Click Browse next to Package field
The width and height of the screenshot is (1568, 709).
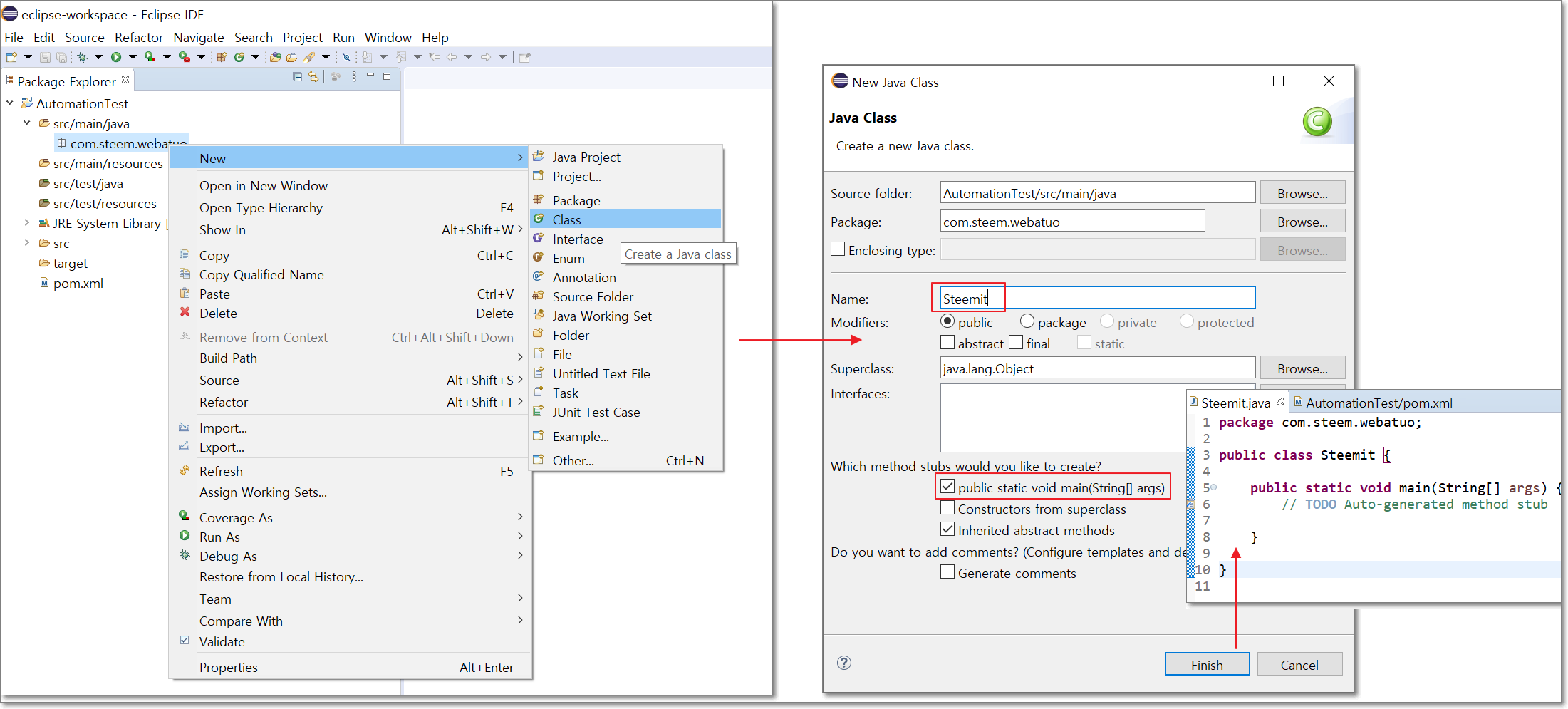(x=1302, y=222)
